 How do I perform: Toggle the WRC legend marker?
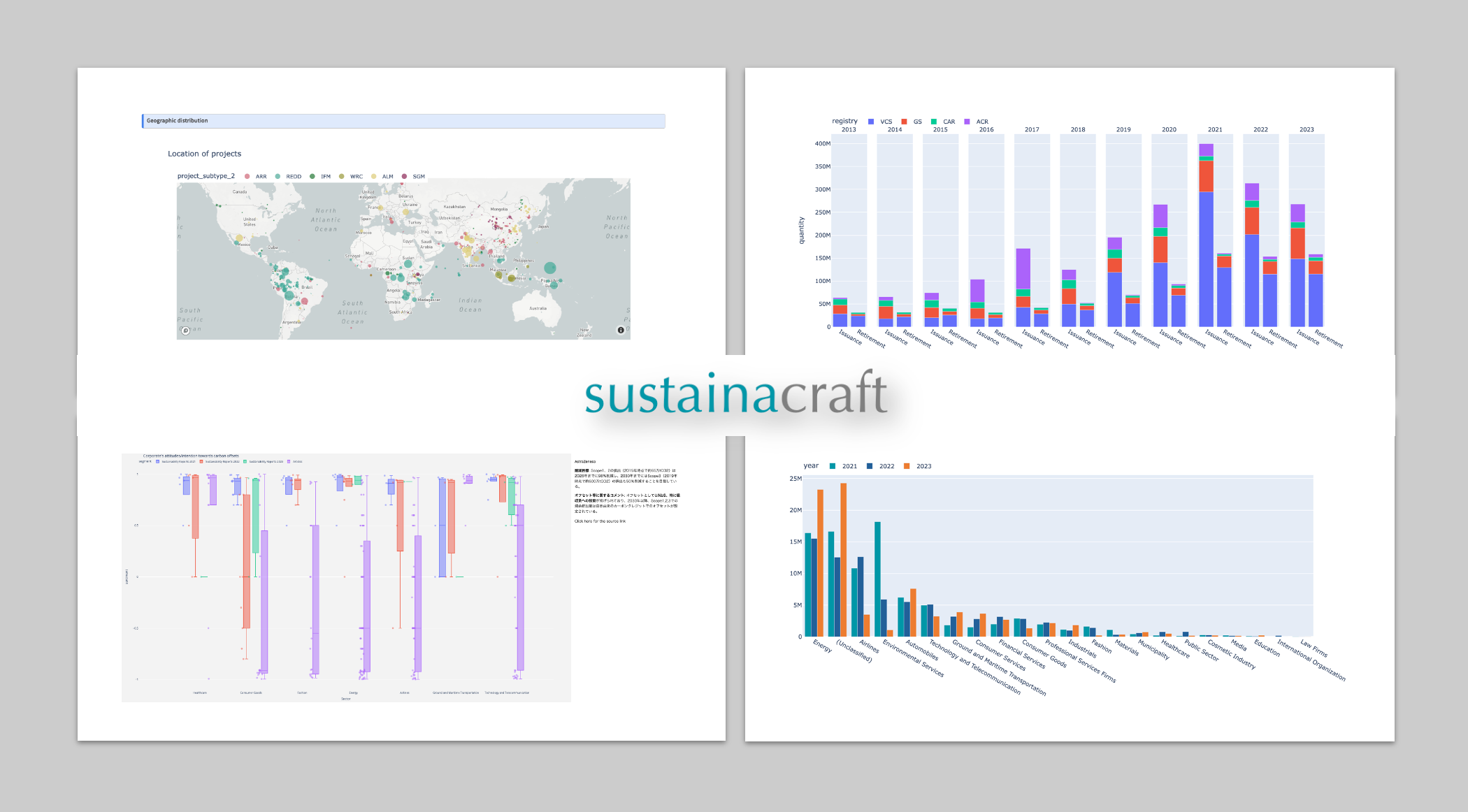point(342,177)
